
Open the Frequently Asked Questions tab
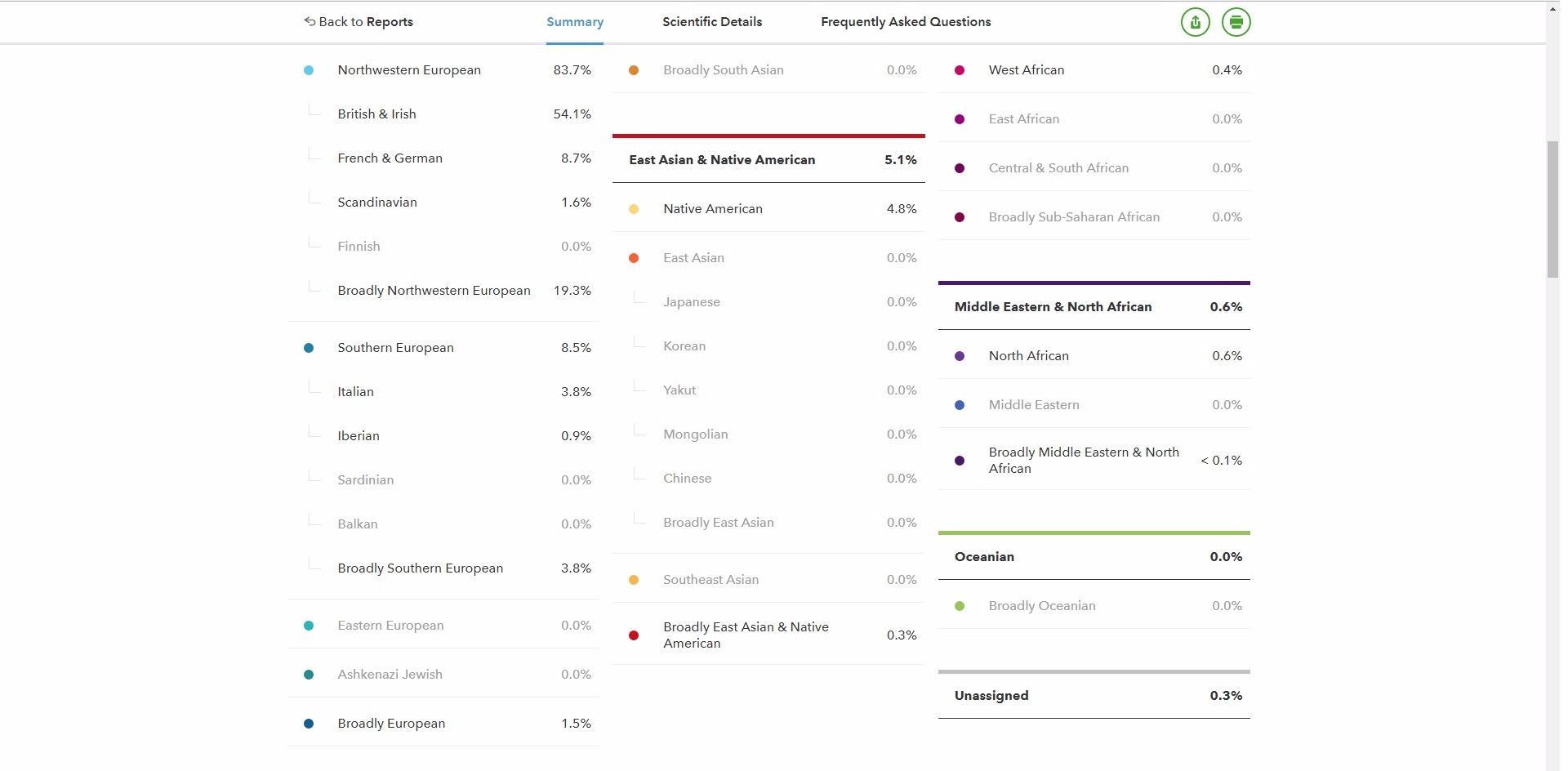click(905, 22)
